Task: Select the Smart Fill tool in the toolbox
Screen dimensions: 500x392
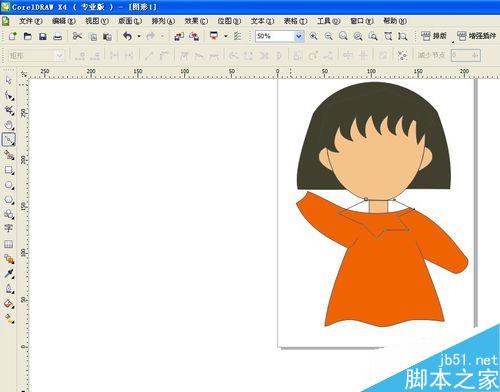Action: click(x=9, y=155)
